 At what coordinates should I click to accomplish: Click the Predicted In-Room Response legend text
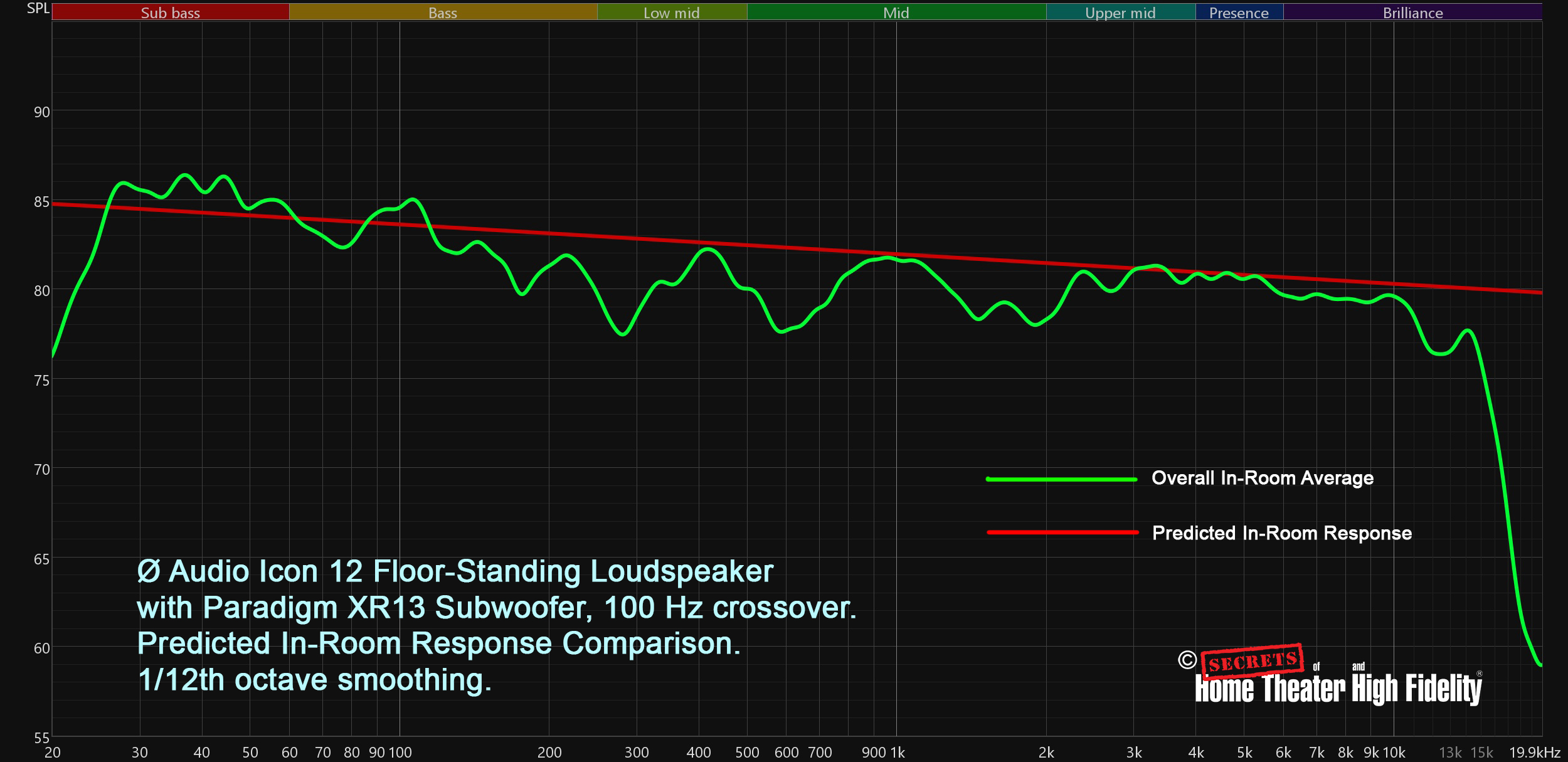point(1281,533)
